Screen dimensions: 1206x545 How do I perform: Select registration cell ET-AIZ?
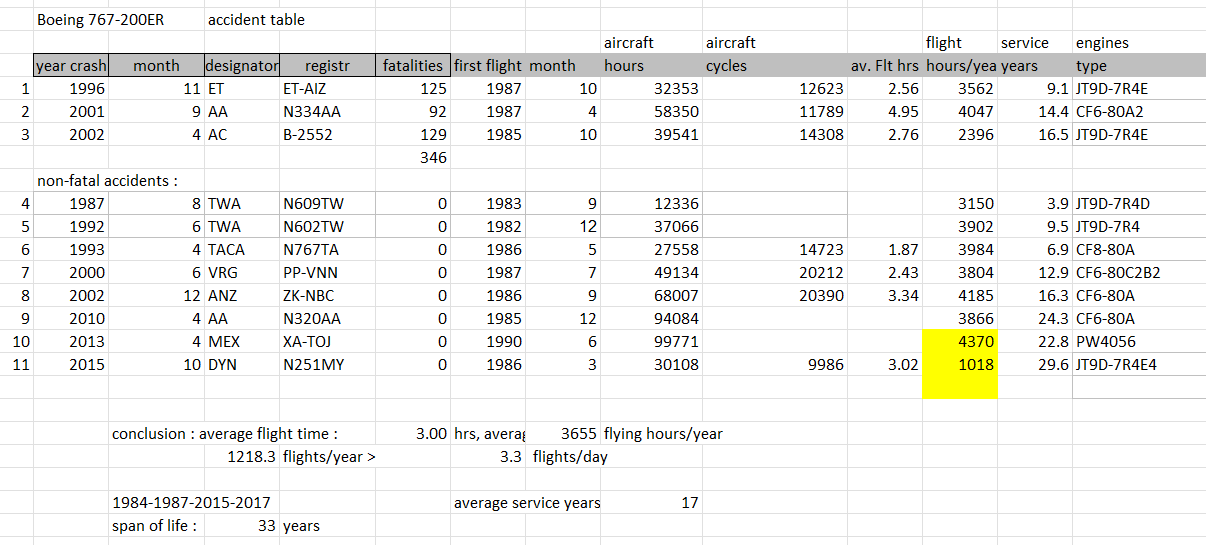pos(327,88)
